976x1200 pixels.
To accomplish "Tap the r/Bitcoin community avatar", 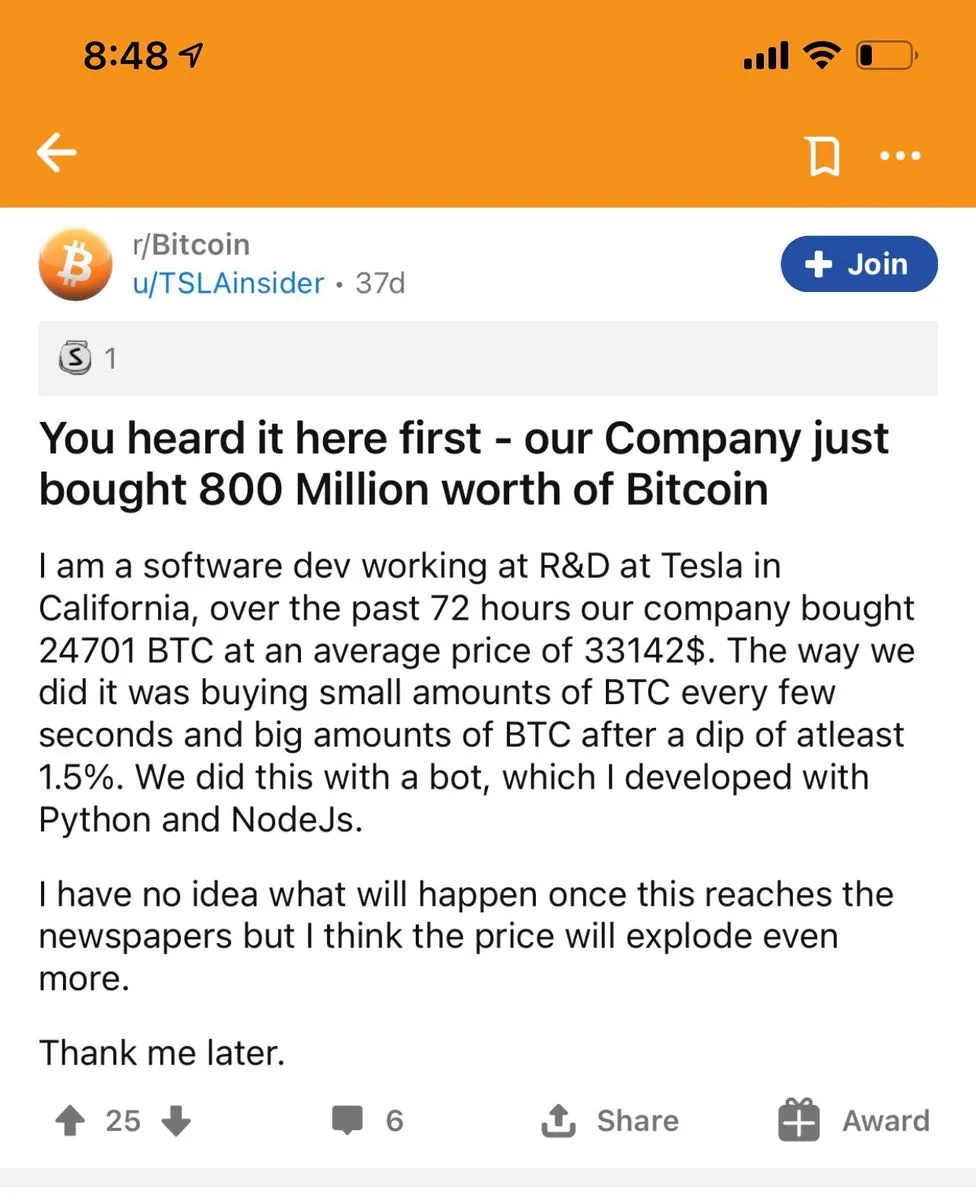I will pos(75,264).
